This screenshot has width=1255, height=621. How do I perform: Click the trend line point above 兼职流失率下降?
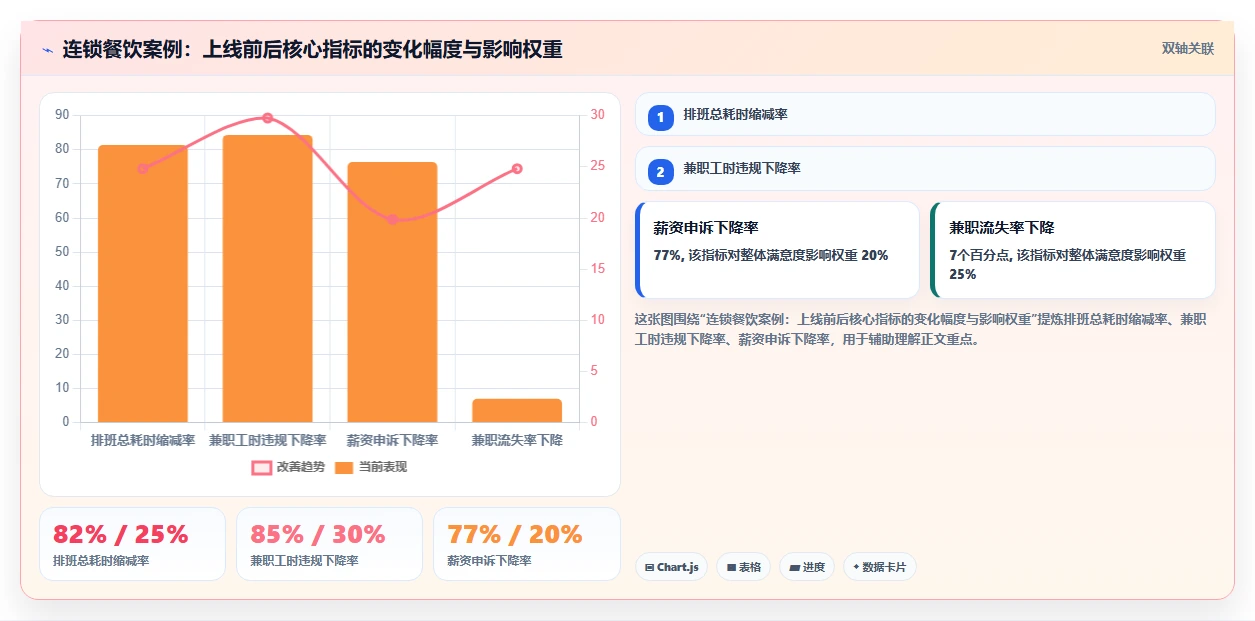point(517,169)
